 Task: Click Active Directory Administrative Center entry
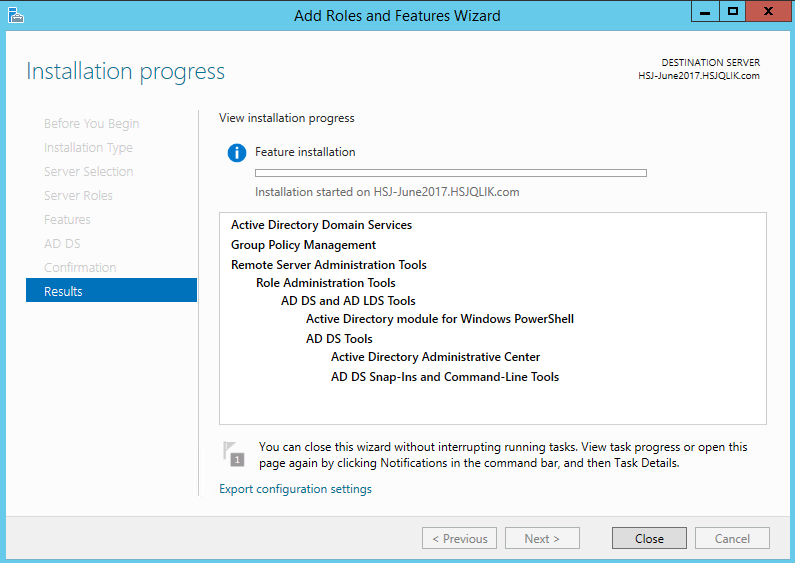pyautogui.click(x=436, y=357)
